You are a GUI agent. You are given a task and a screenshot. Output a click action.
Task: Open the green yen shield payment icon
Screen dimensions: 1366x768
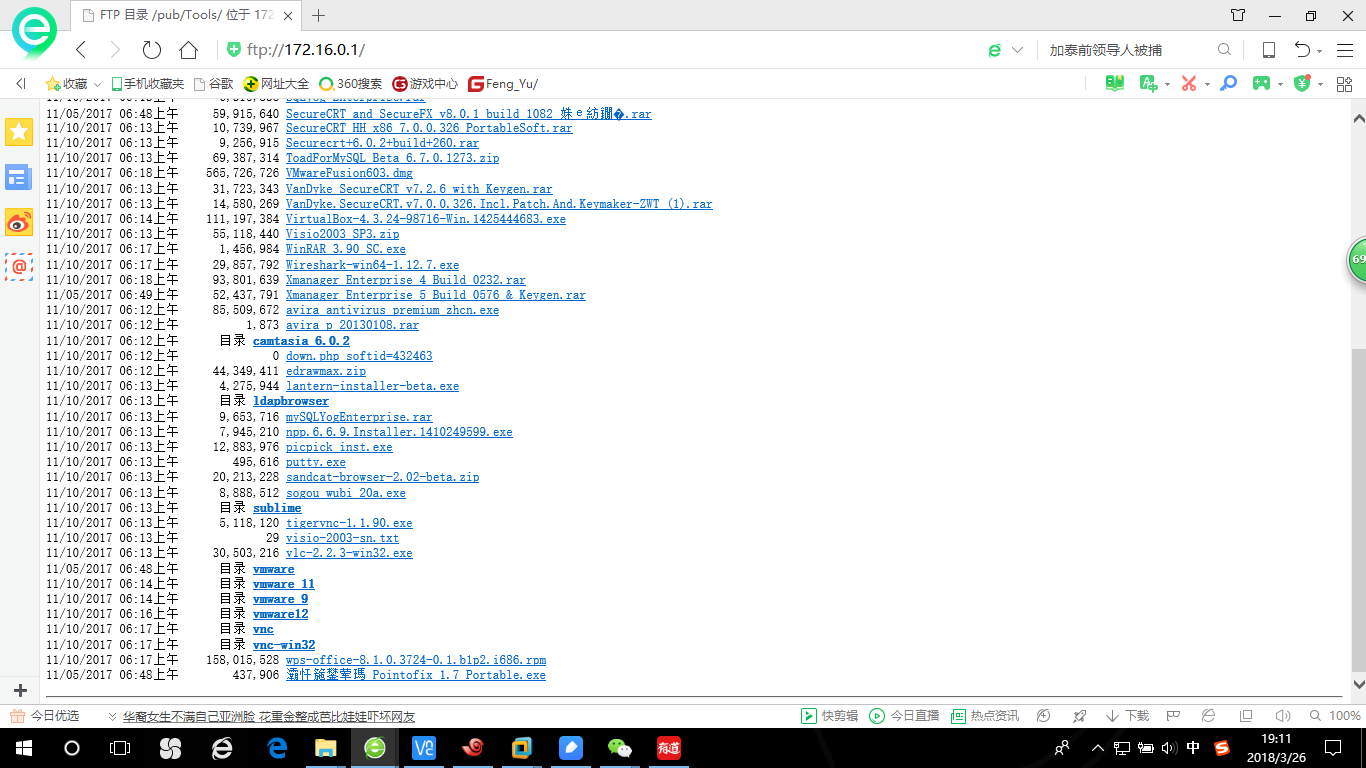click(x=1302, y=84)
